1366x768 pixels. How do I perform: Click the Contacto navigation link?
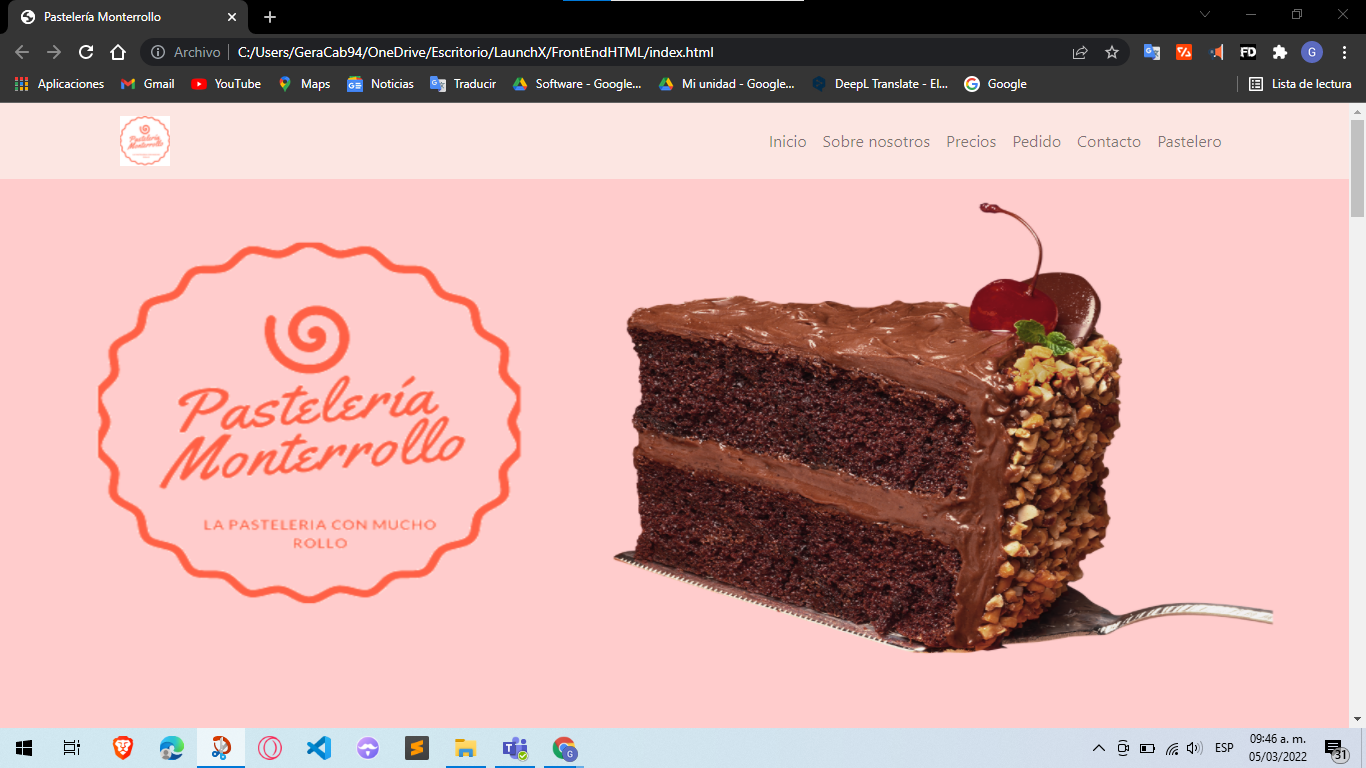[x=1108, y=142]
